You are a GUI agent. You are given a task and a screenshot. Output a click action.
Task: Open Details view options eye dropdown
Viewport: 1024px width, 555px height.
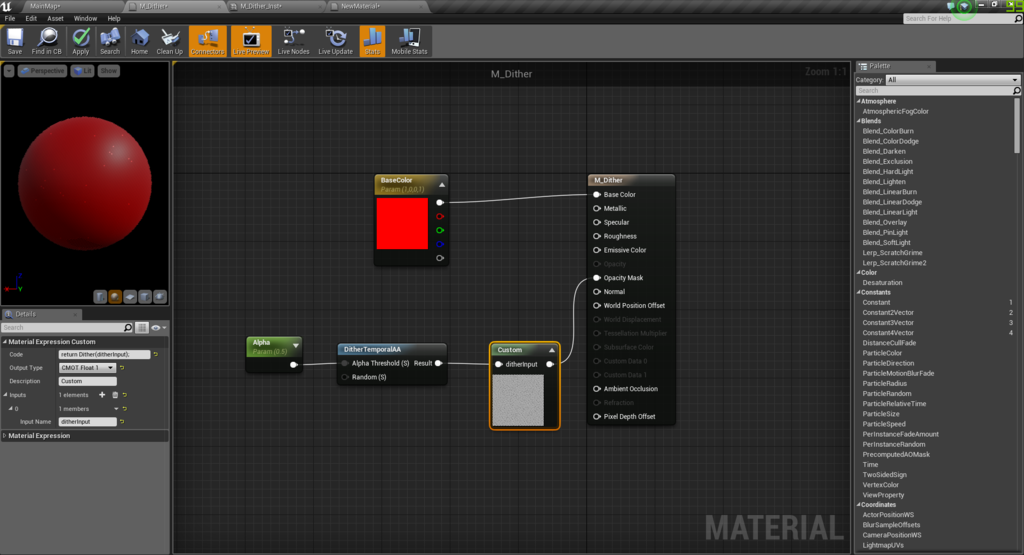[159, 328]
